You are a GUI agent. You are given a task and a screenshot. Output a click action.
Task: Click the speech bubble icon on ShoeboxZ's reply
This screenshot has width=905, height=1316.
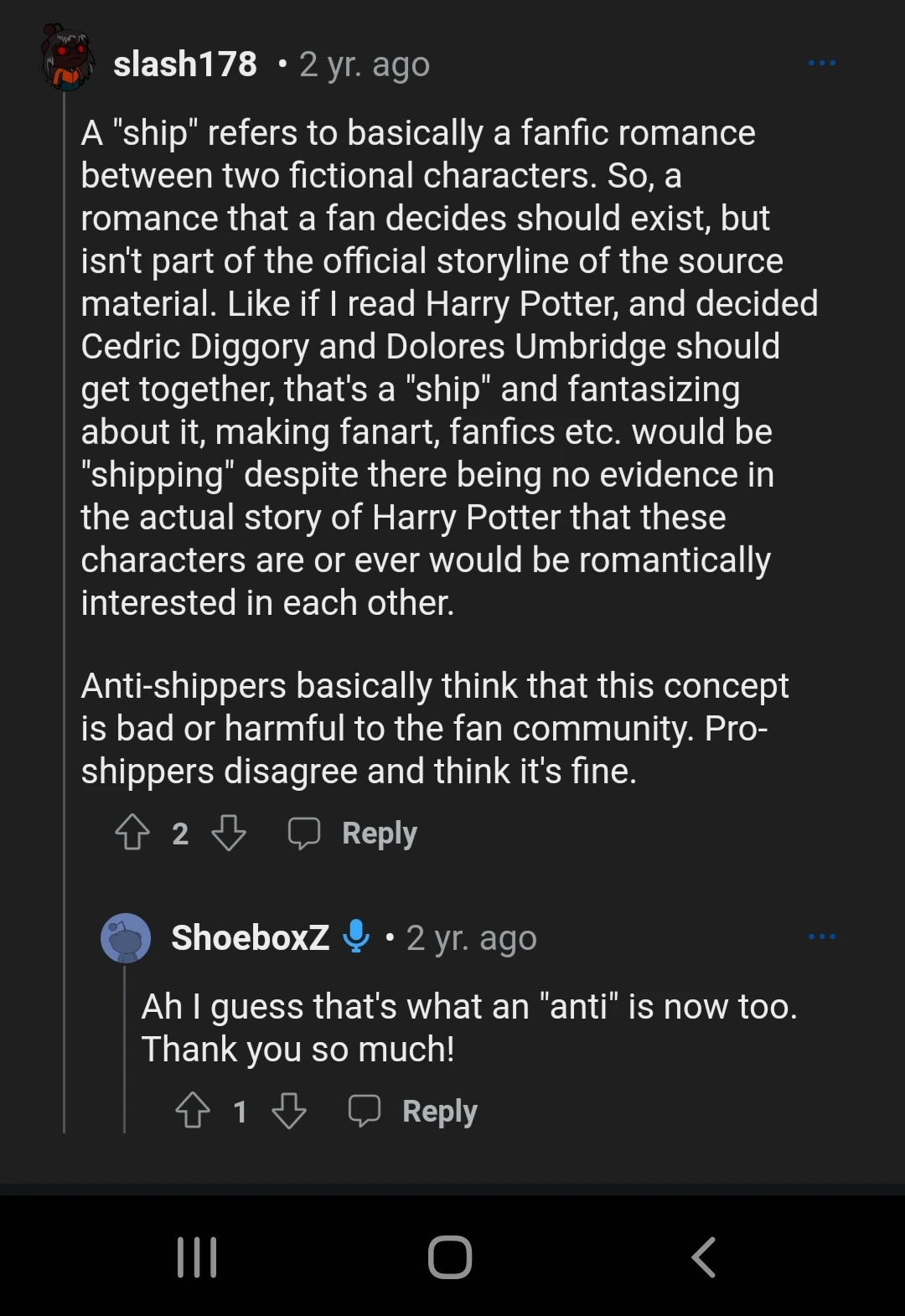pos(364,1111)
